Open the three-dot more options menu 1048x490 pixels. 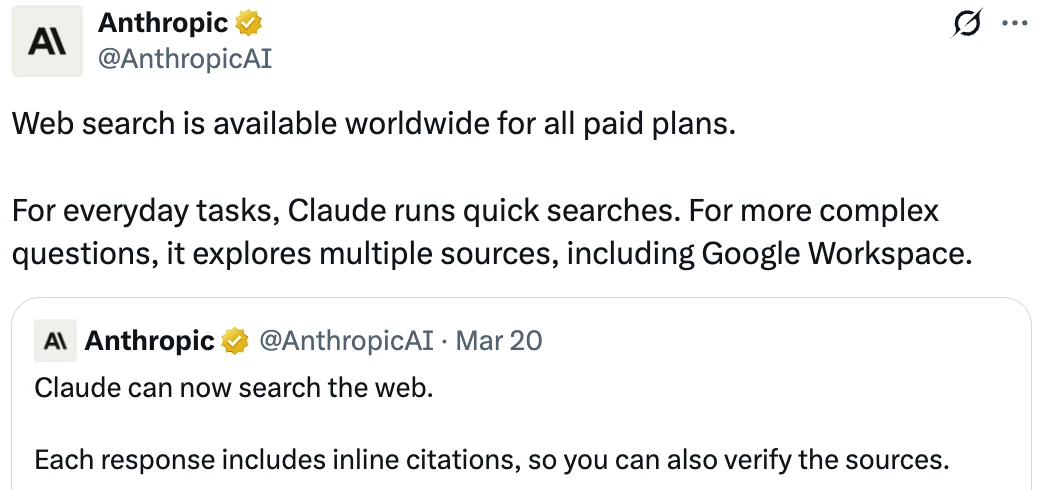click(1015, 23)
